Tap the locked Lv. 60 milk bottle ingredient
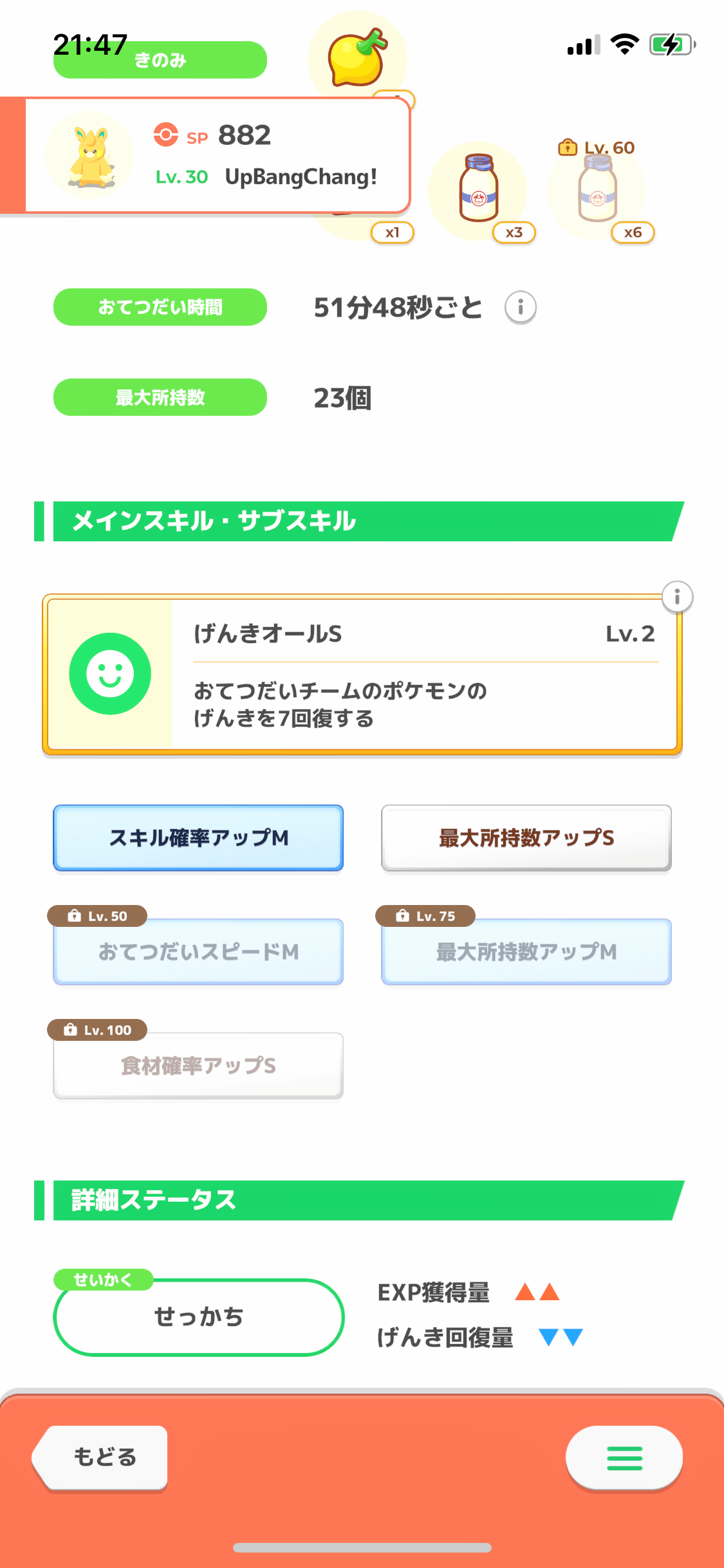 tap(597, 191)
